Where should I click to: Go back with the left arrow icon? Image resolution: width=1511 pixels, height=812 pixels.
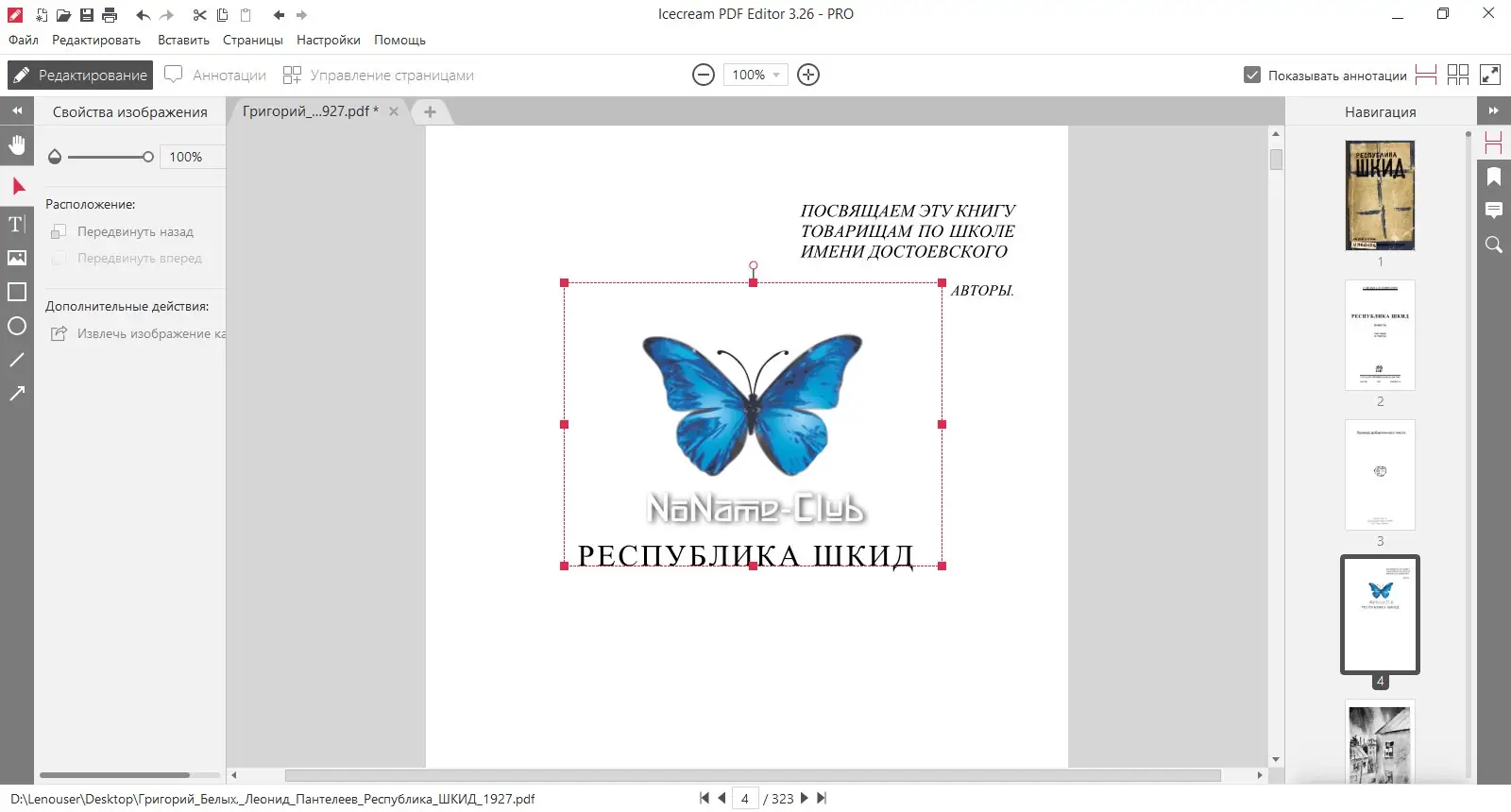(279, 15)
